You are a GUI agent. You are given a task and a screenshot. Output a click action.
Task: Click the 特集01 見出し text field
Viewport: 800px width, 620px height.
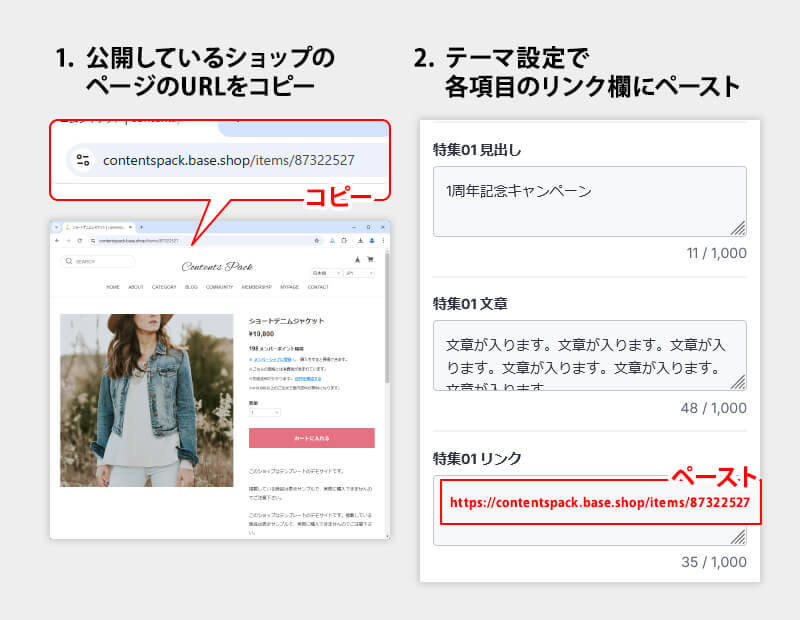tap(590, 201)
